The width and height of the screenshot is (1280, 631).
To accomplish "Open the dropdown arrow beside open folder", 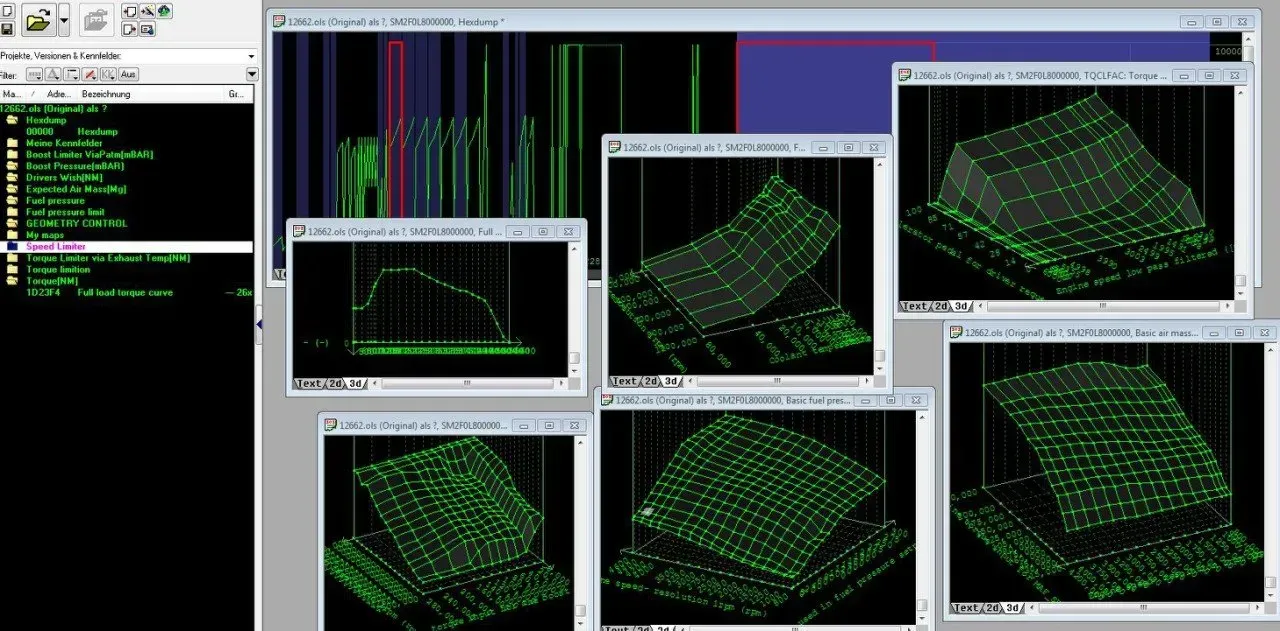I will [x=64, y=20].
